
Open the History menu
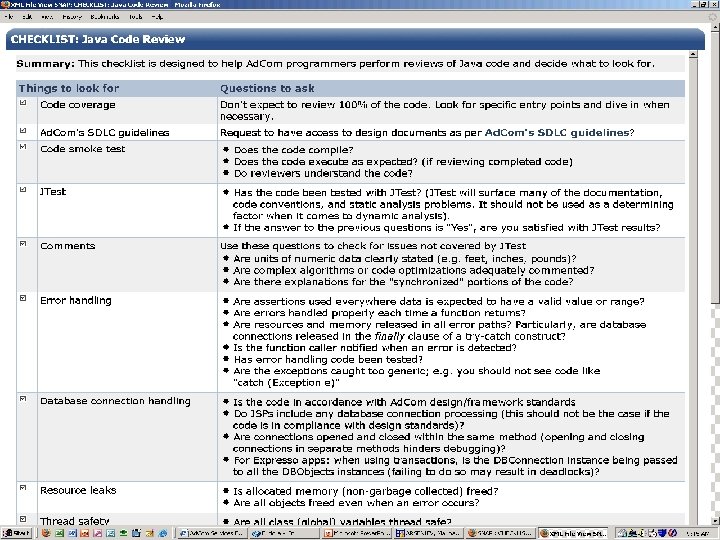click(x=72, y=17)
